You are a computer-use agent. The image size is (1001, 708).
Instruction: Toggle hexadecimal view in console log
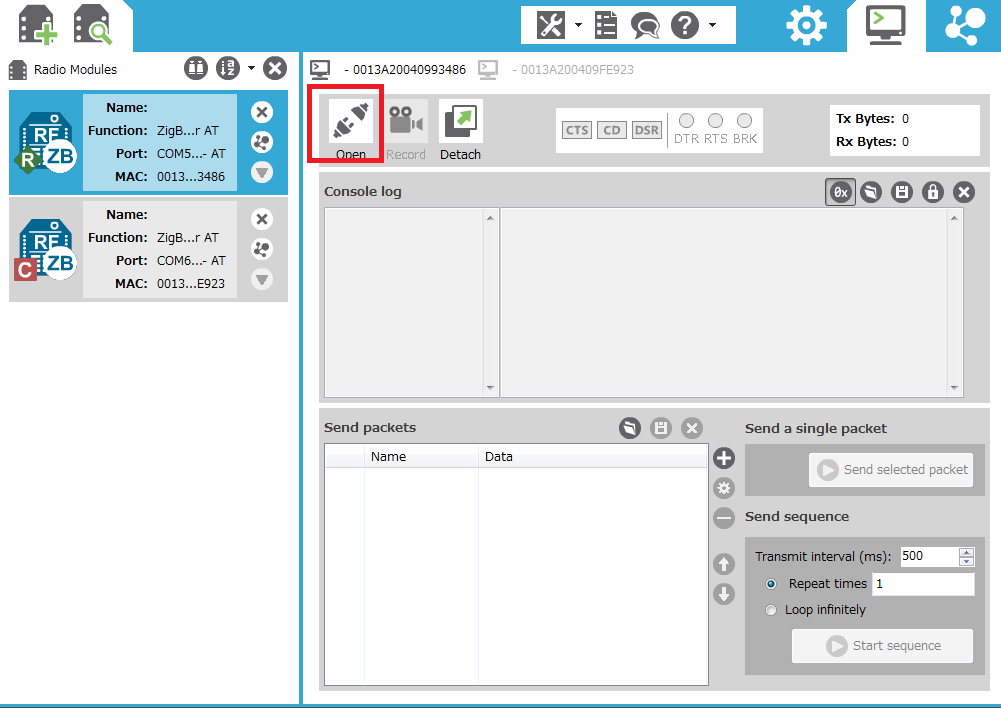841,192
